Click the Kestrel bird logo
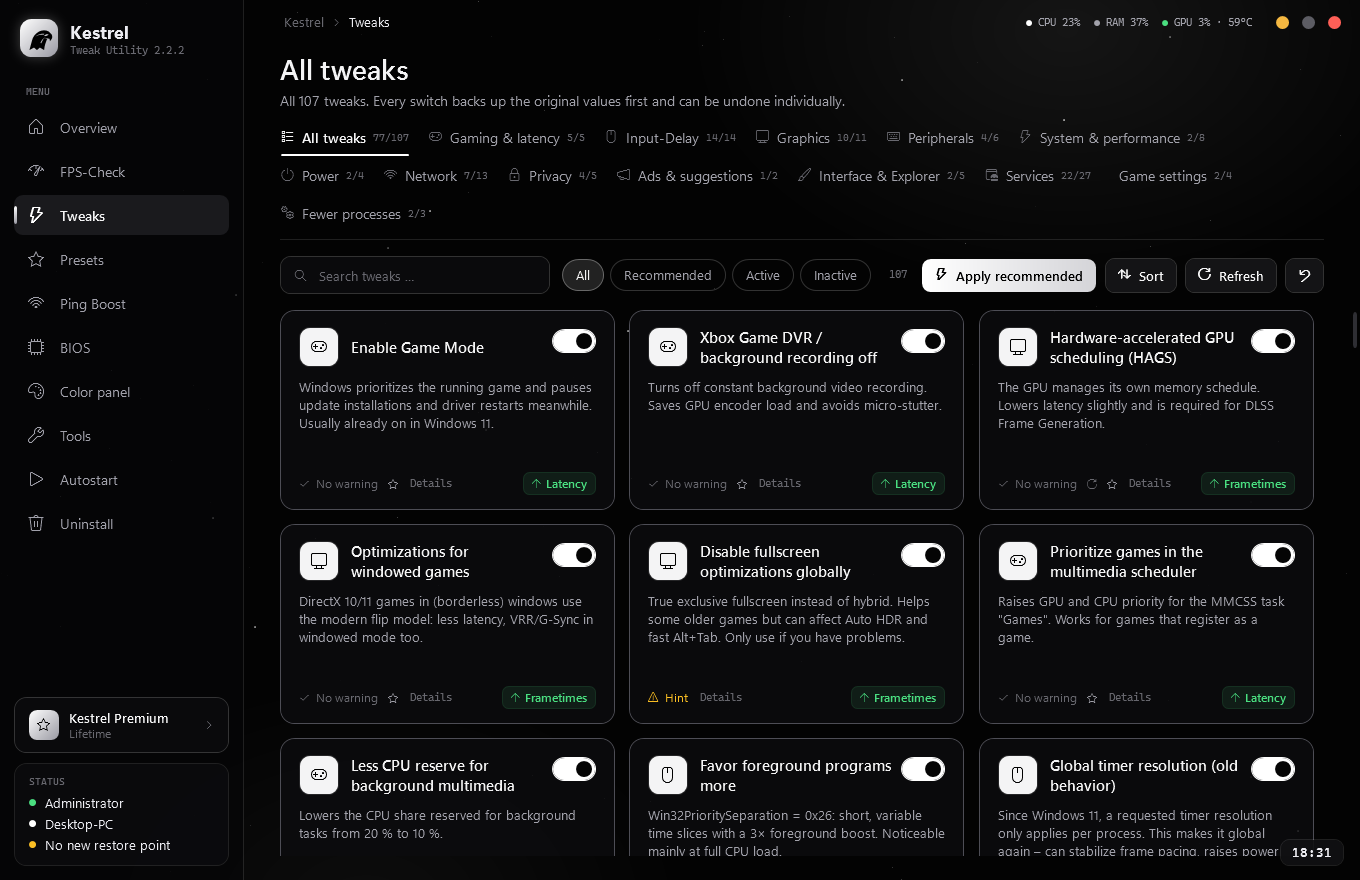Screen dimensions: 1360x880 point(39,39)
